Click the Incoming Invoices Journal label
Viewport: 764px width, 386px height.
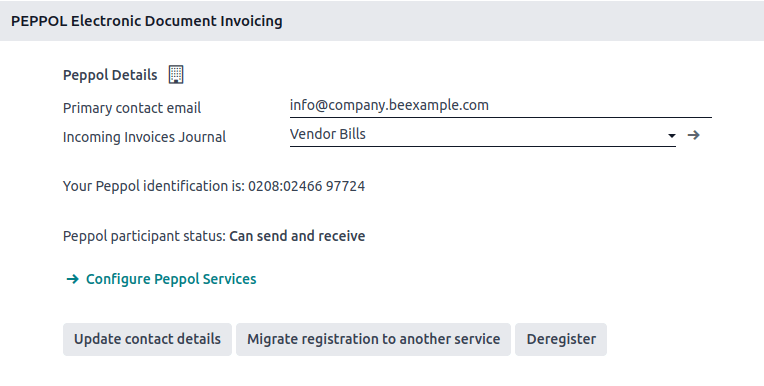pos(145,137)
